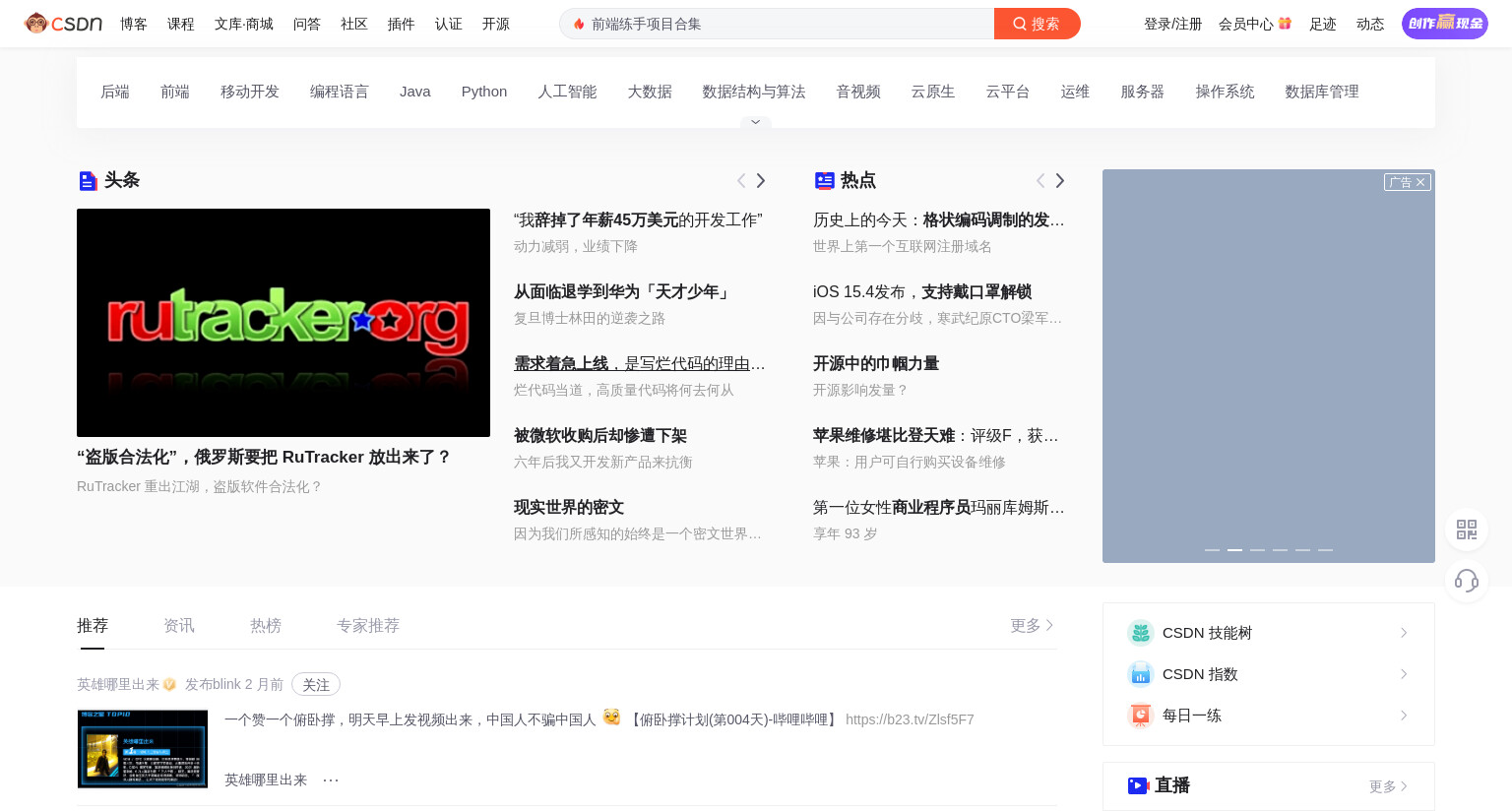Open 文库·商城 in top navigation
Viewport: 1512px width, 811px height.
(x=244, y=24)
